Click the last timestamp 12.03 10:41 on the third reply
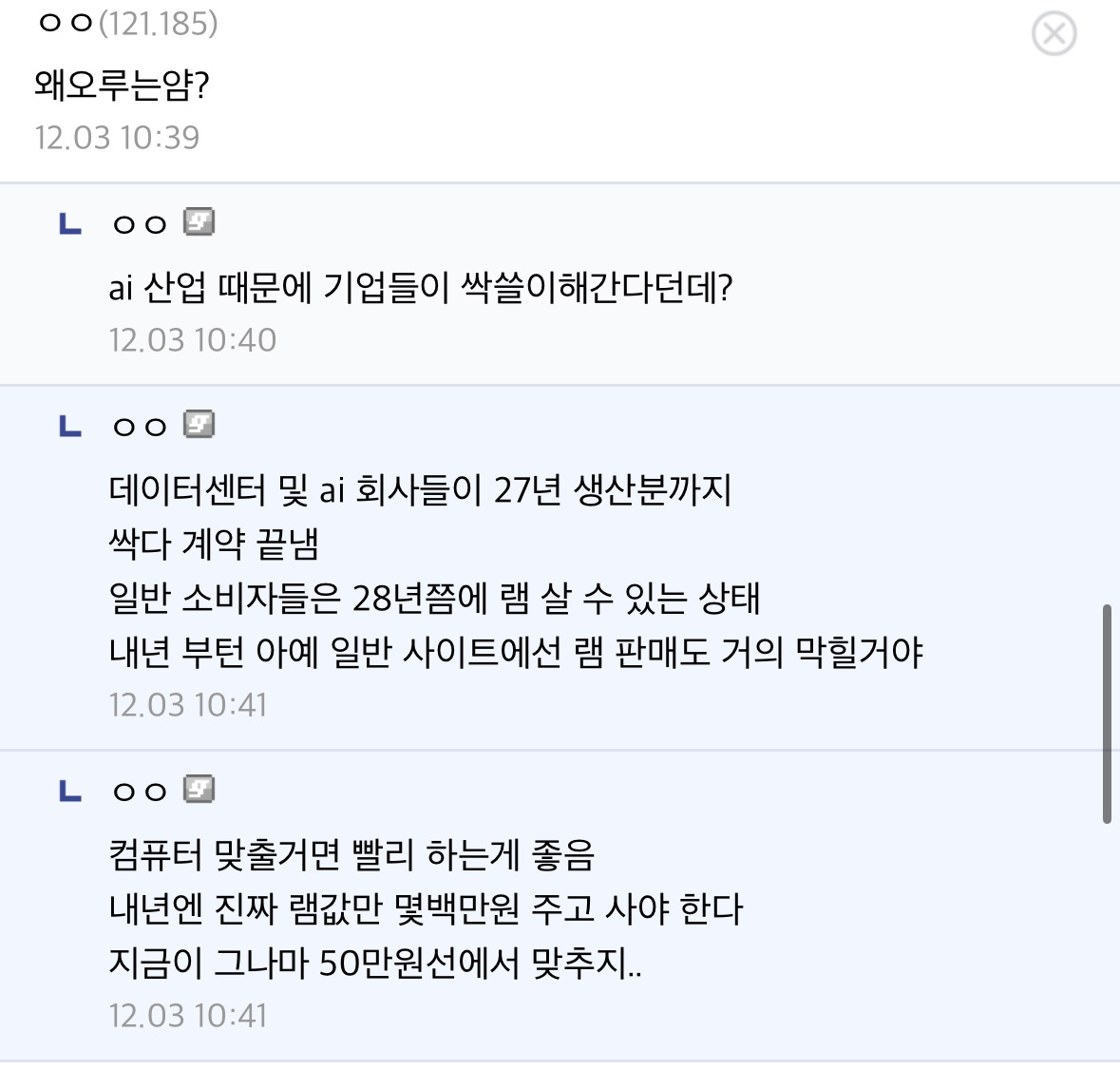Screen dimensions: 1120x1069 [x=186, y=1015]
